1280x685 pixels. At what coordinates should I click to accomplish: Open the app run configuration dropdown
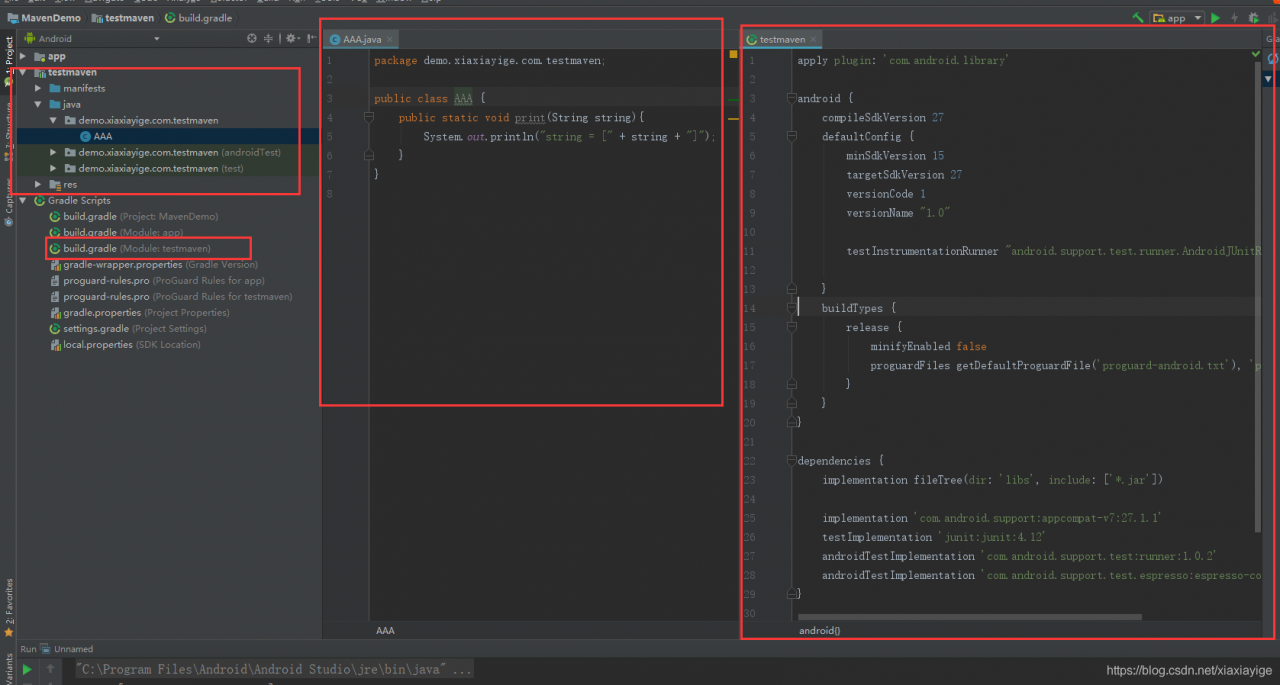1177,18
